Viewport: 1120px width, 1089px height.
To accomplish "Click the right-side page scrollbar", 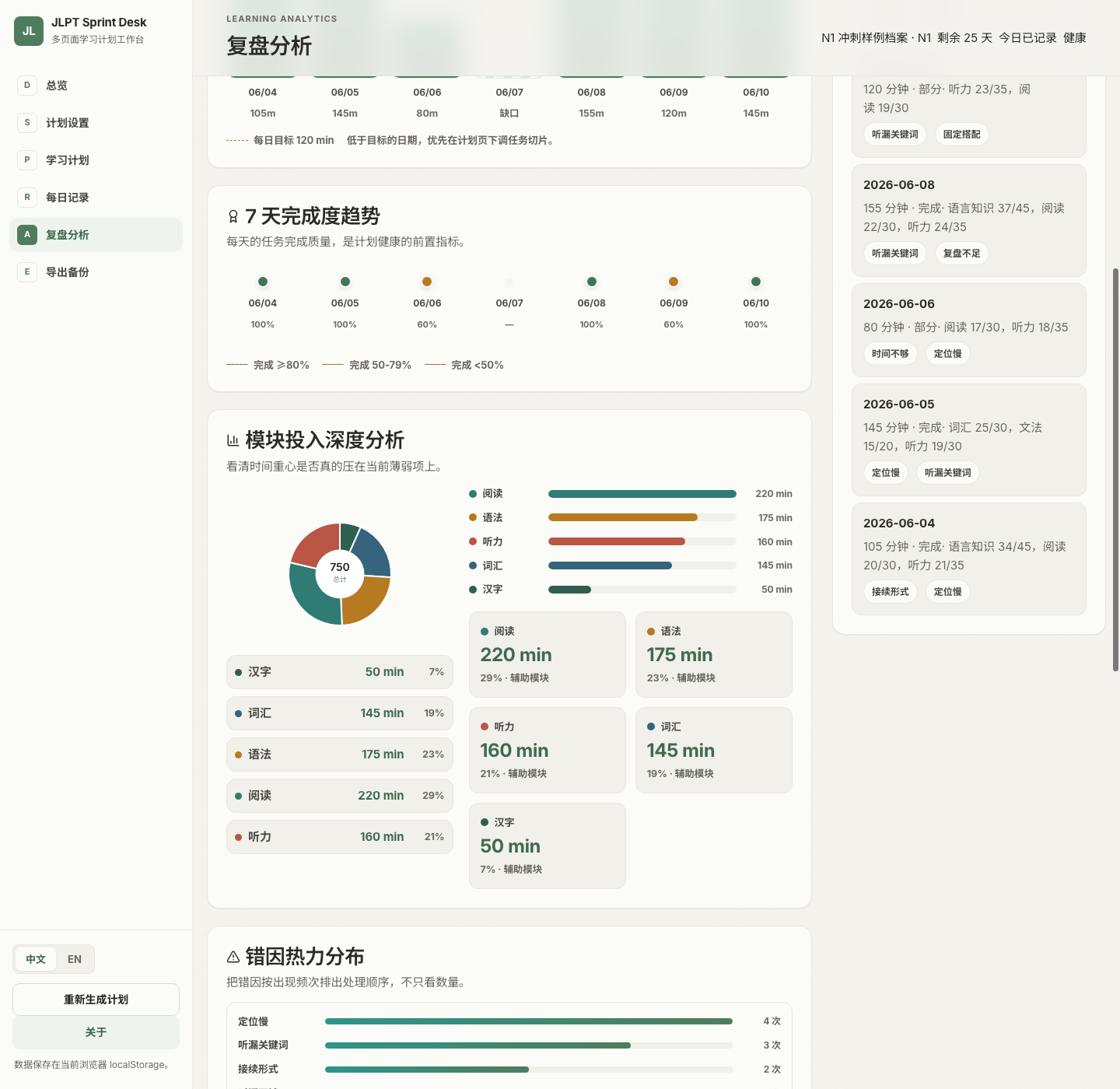I will point(1115,470).
